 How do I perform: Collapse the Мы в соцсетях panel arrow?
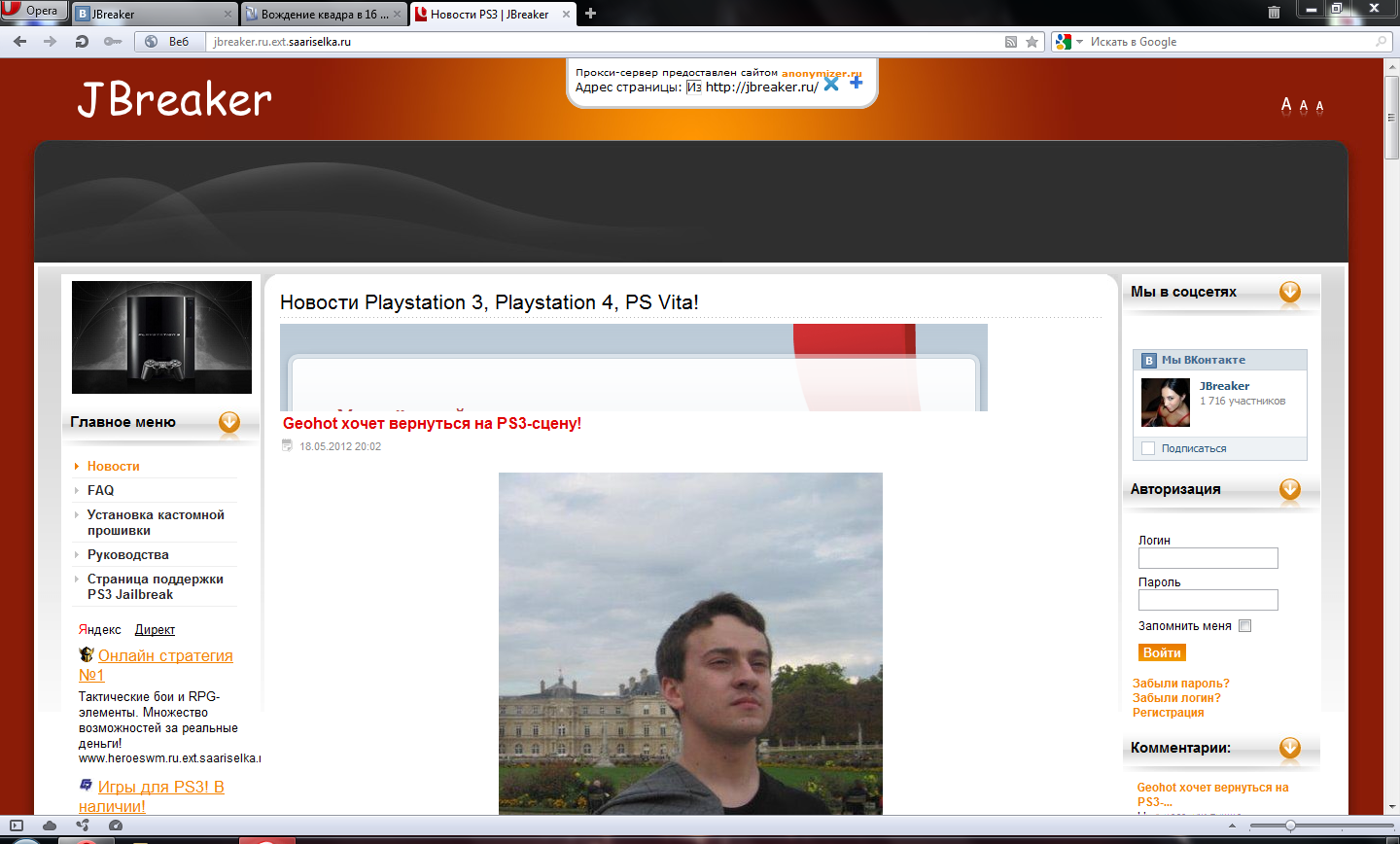click(1290, 292)
